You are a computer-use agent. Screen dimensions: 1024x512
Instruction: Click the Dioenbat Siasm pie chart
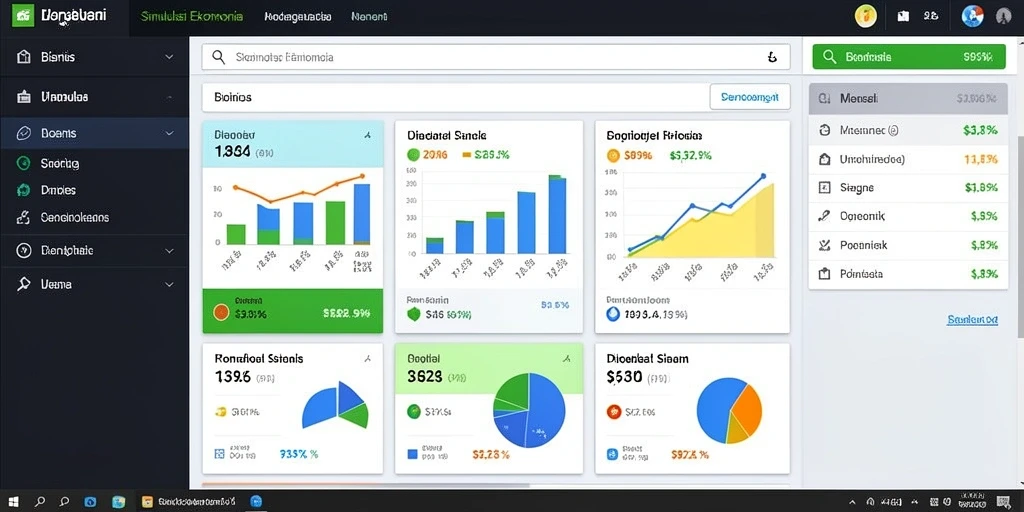tap(729, 410)
